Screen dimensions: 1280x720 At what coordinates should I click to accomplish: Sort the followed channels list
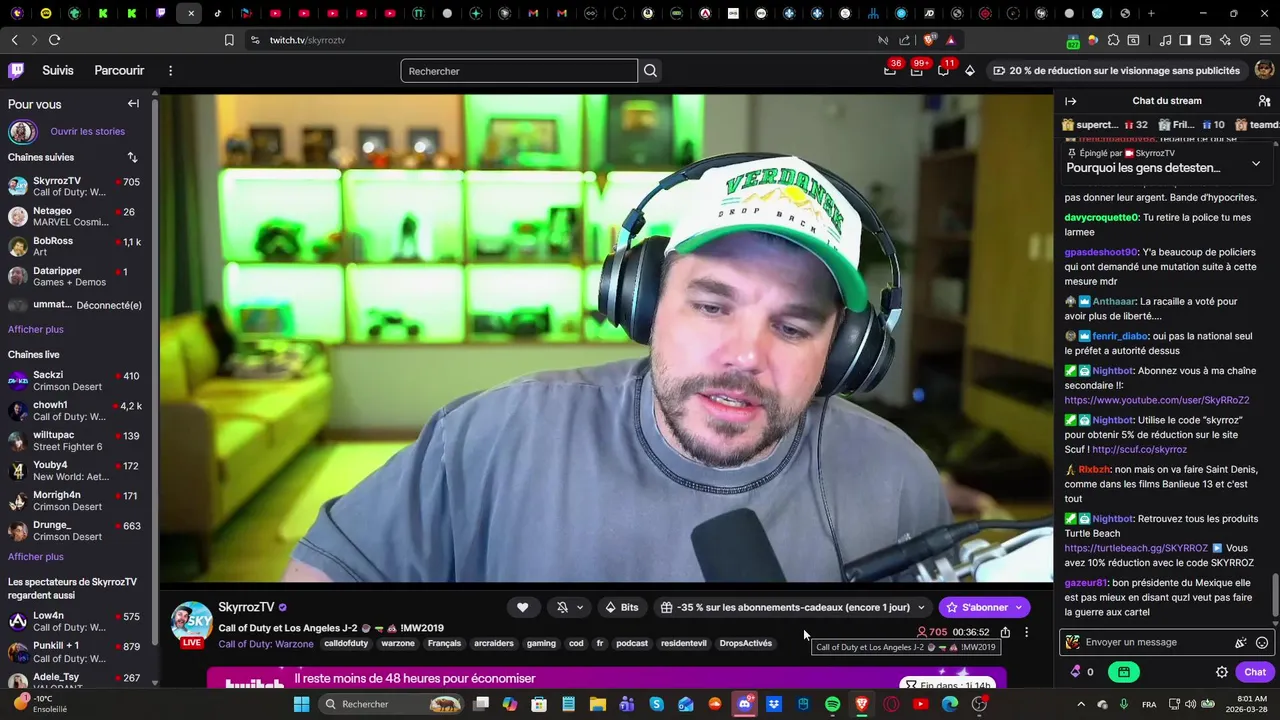coord(132,157)
